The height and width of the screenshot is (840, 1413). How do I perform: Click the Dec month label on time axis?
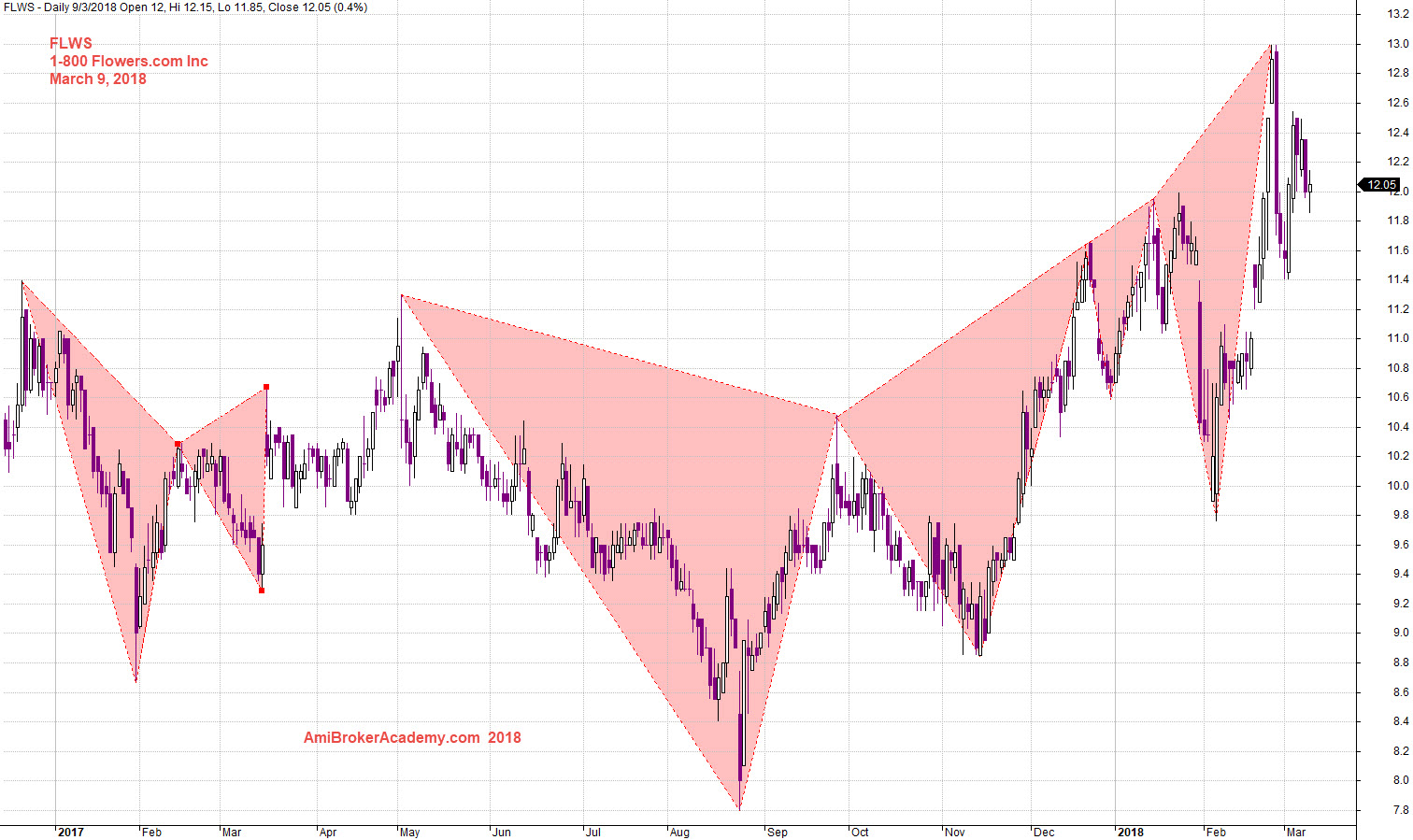(1044, 833)
